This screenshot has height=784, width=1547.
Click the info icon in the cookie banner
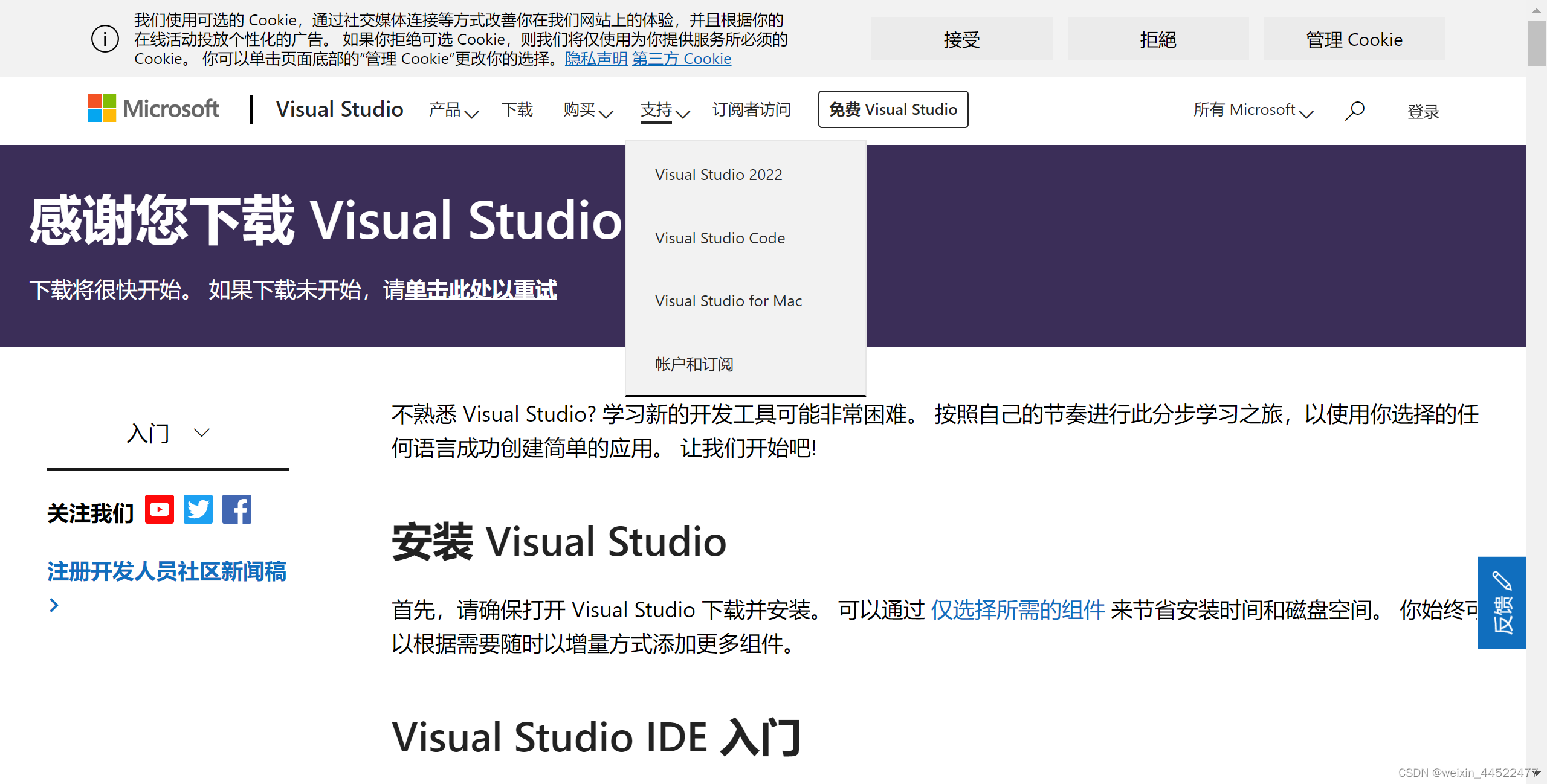click(x=105, y=39)
